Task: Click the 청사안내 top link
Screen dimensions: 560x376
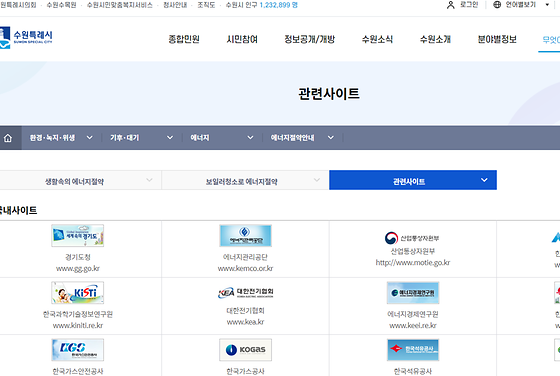Action: click(x=175, y=5)
